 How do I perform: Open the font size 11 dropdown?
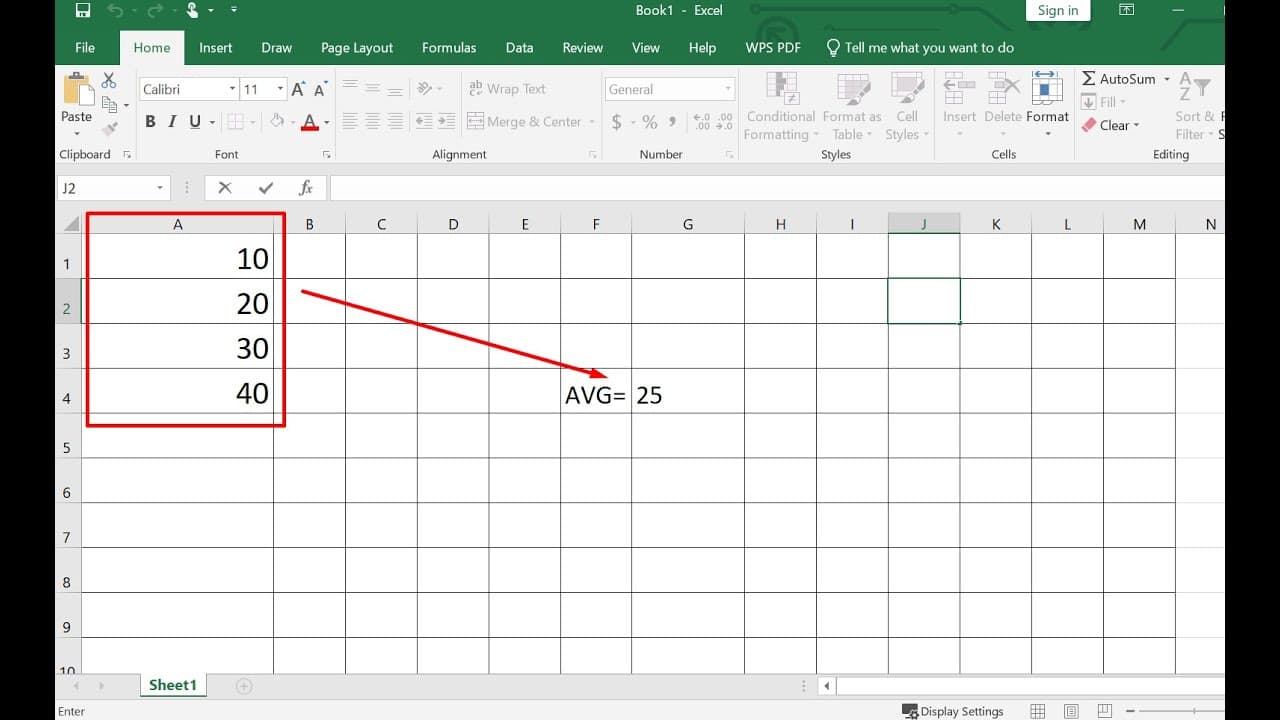tap(281, 89)
